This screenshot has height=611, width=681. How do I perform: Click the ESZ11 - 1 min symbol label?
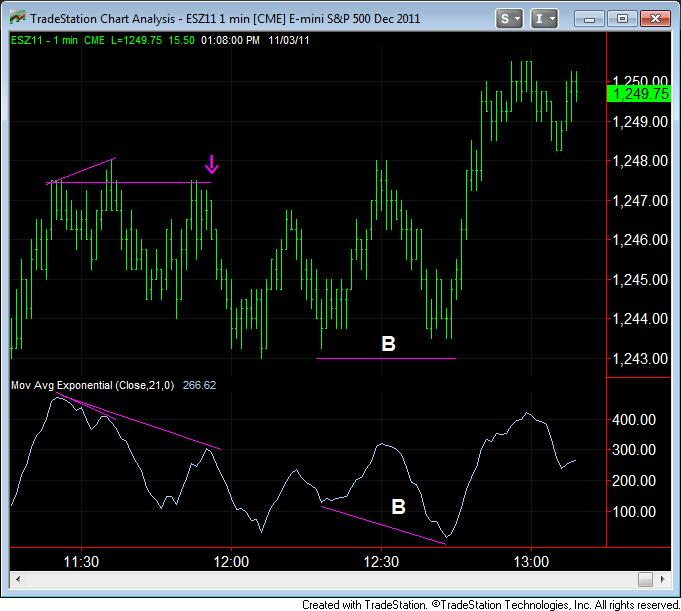44,40
